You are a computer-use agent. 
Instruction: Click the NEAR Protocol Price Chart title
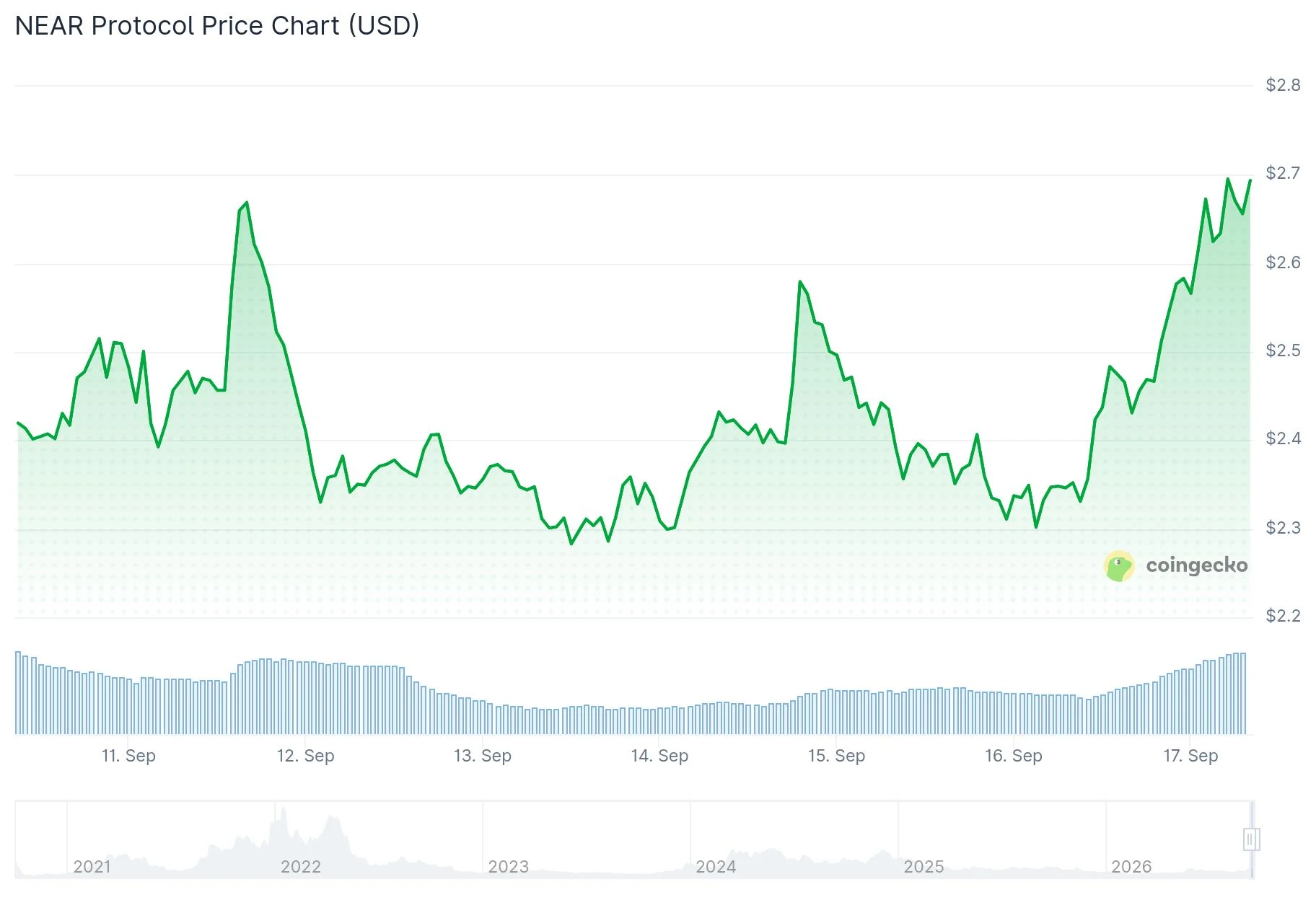[x=217, y=25]
